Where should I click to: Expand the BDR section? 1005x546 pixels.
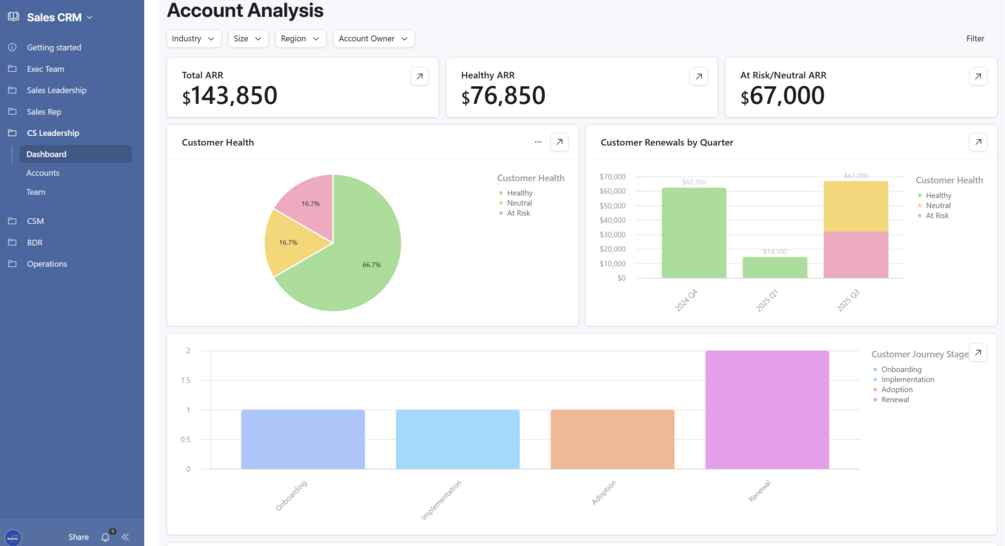point(35,242)
